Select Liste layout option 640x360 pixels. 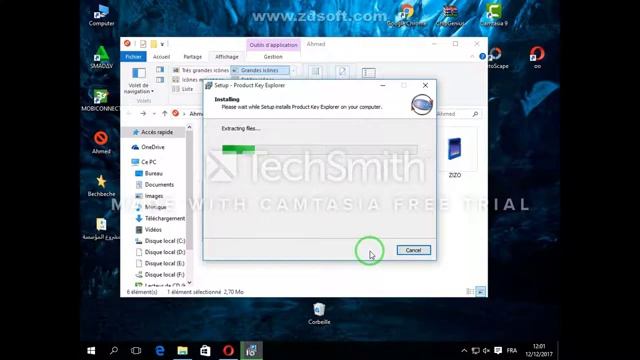point(182,89)
